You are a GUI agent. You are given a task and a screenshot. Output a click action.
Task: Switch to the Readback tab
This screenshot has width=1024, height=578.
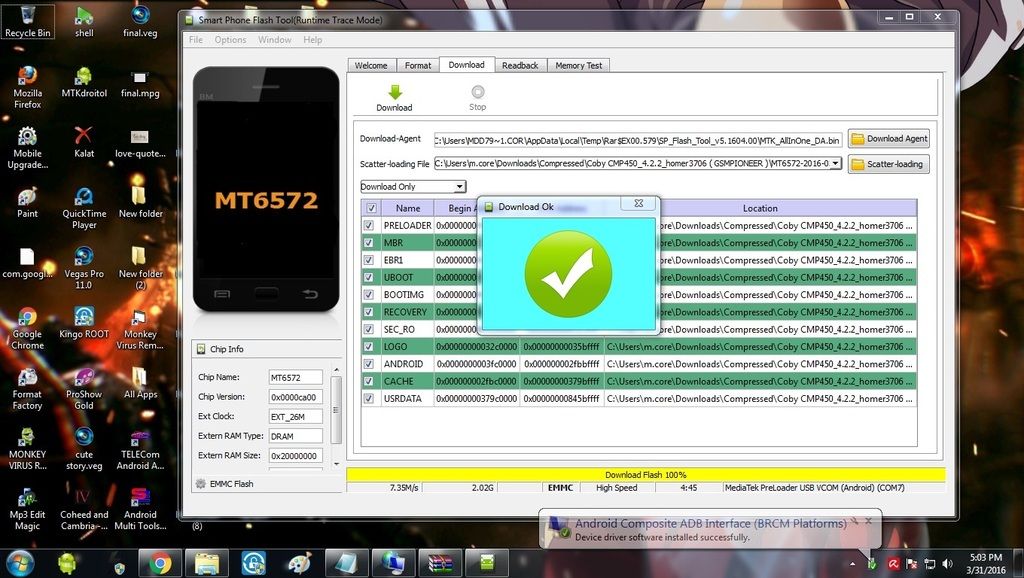tap(520, 65)
